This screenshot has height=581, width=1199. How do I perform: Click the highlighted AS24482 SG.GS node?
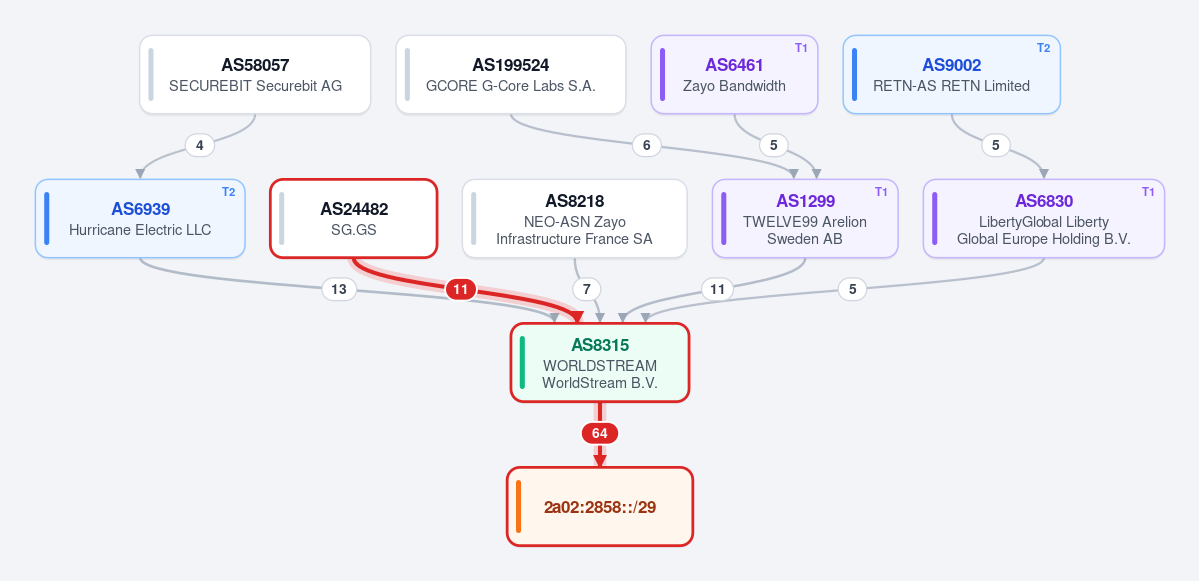coord(353,219)
